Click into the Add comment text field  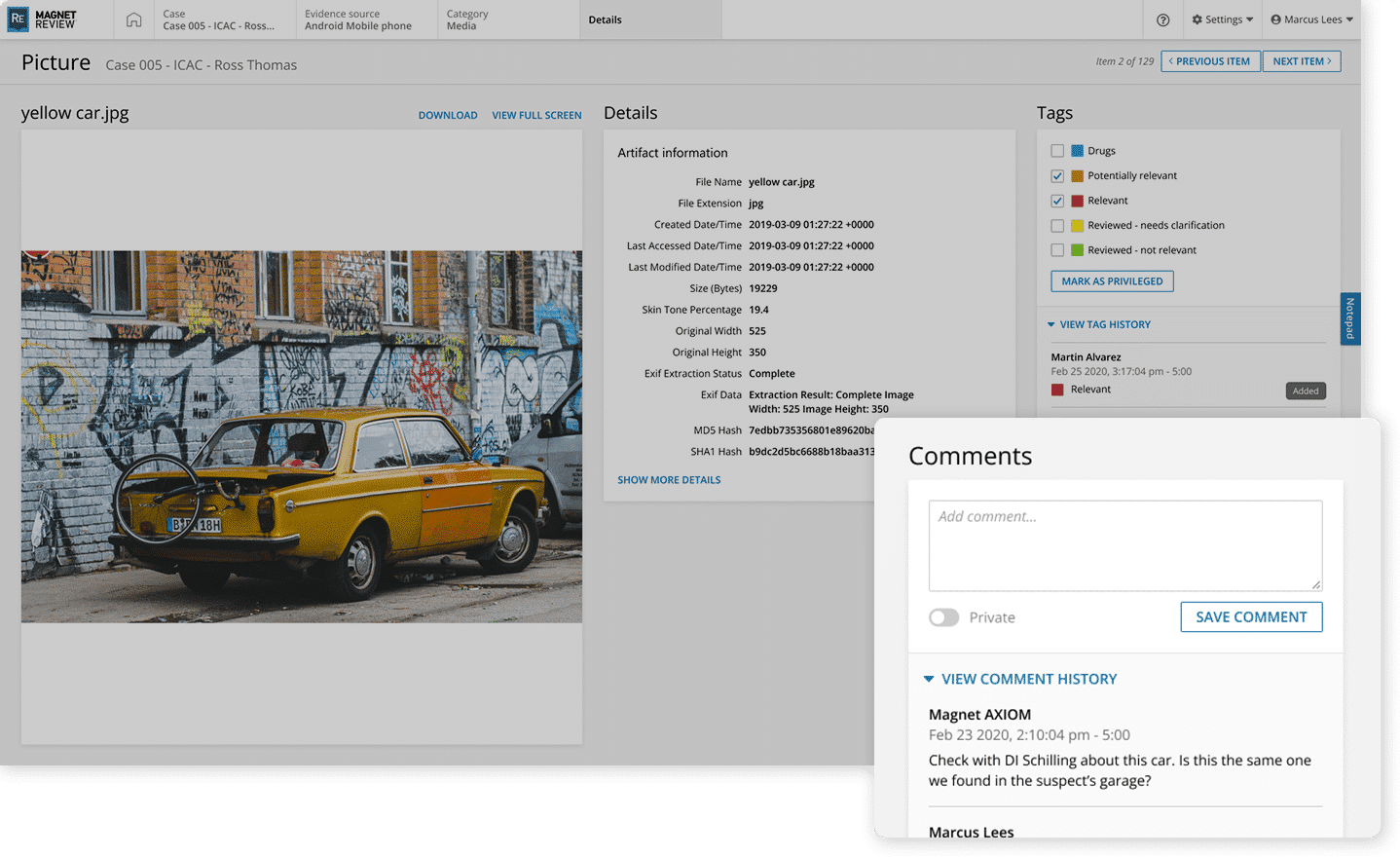[1124, 545]
